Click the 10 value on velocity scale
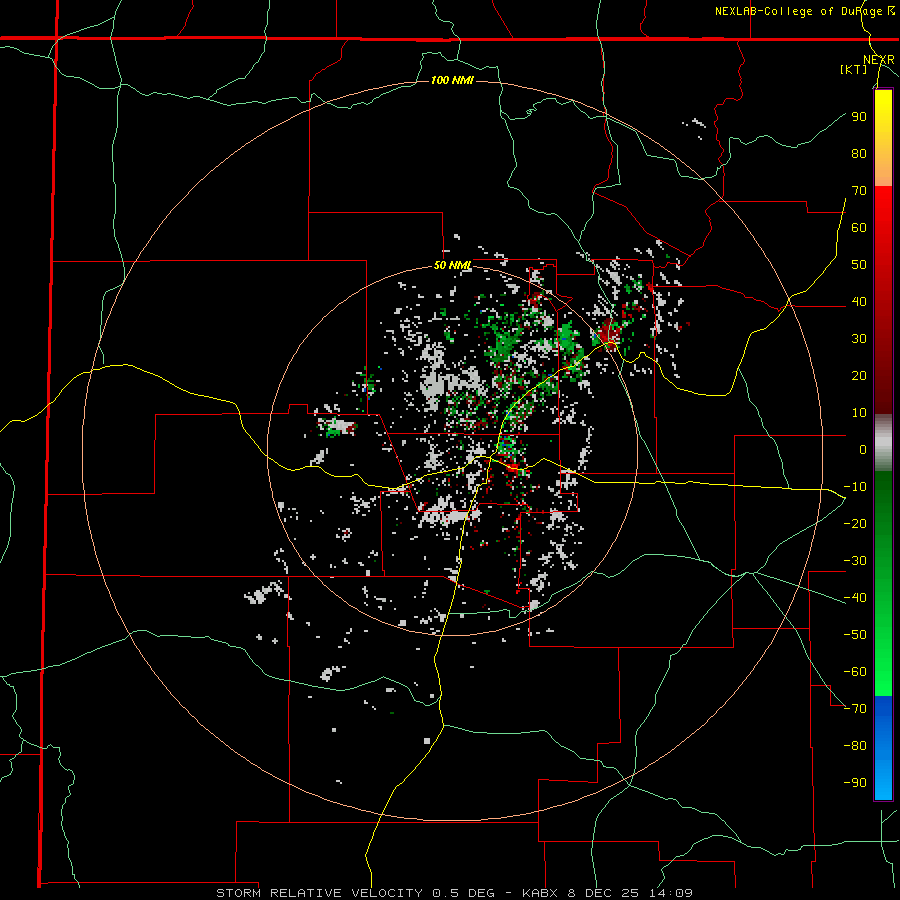Screen dimensions: 900x900 click(859, 413)
